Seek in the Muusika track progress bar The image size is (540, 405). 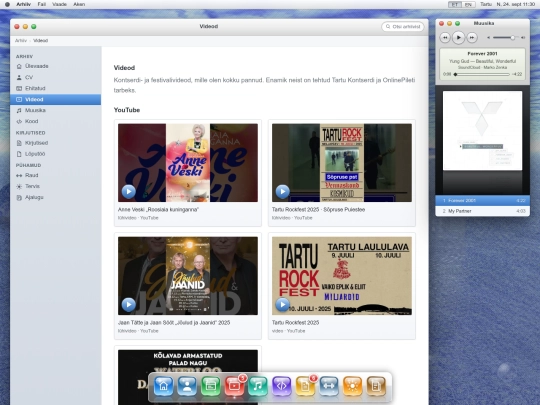[x=482, y=74]
